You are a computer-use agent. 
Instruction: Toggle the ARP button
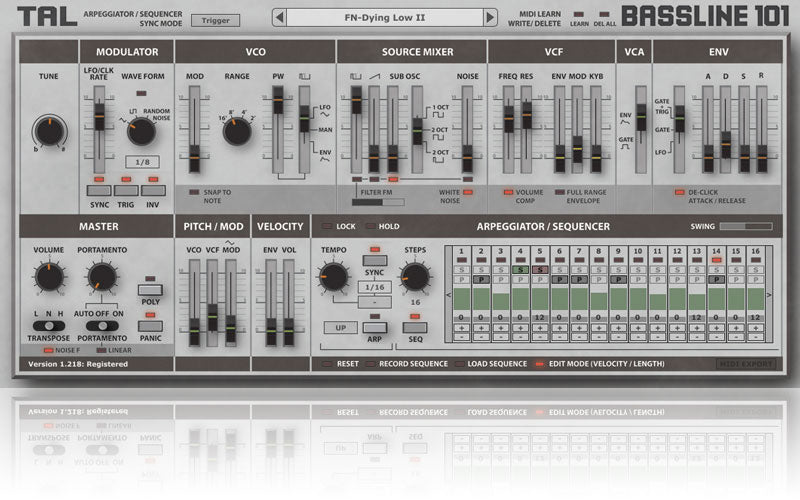click(x=375, y=327)
